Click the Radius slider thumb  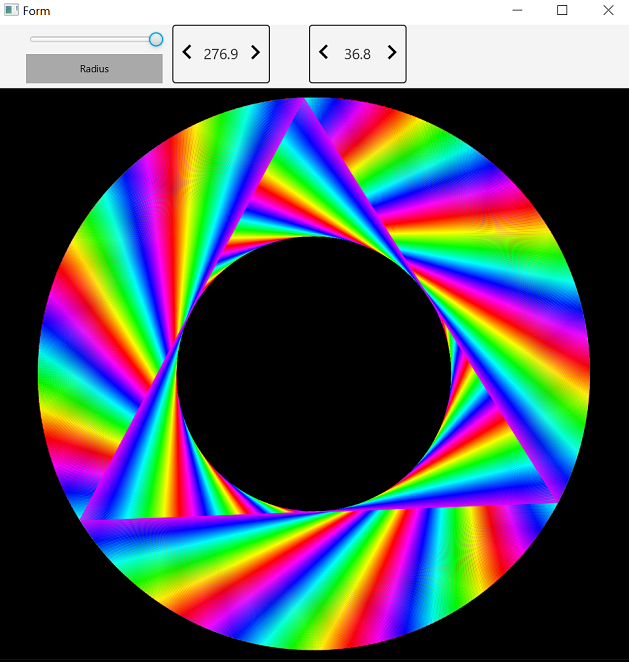[x=156, y=39]
